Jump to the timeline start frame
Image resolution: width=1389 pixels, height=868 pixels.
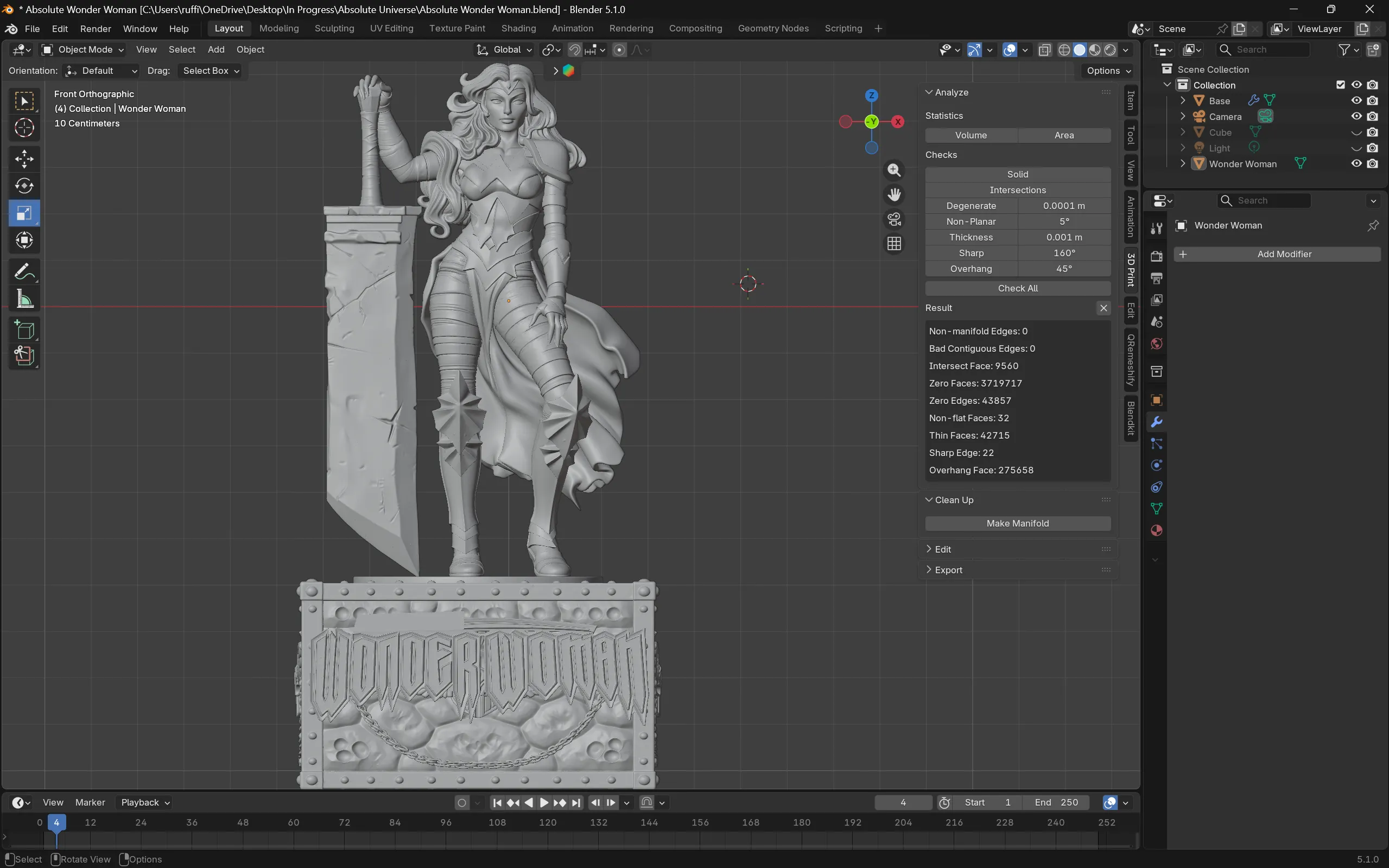tap(497, 802)
